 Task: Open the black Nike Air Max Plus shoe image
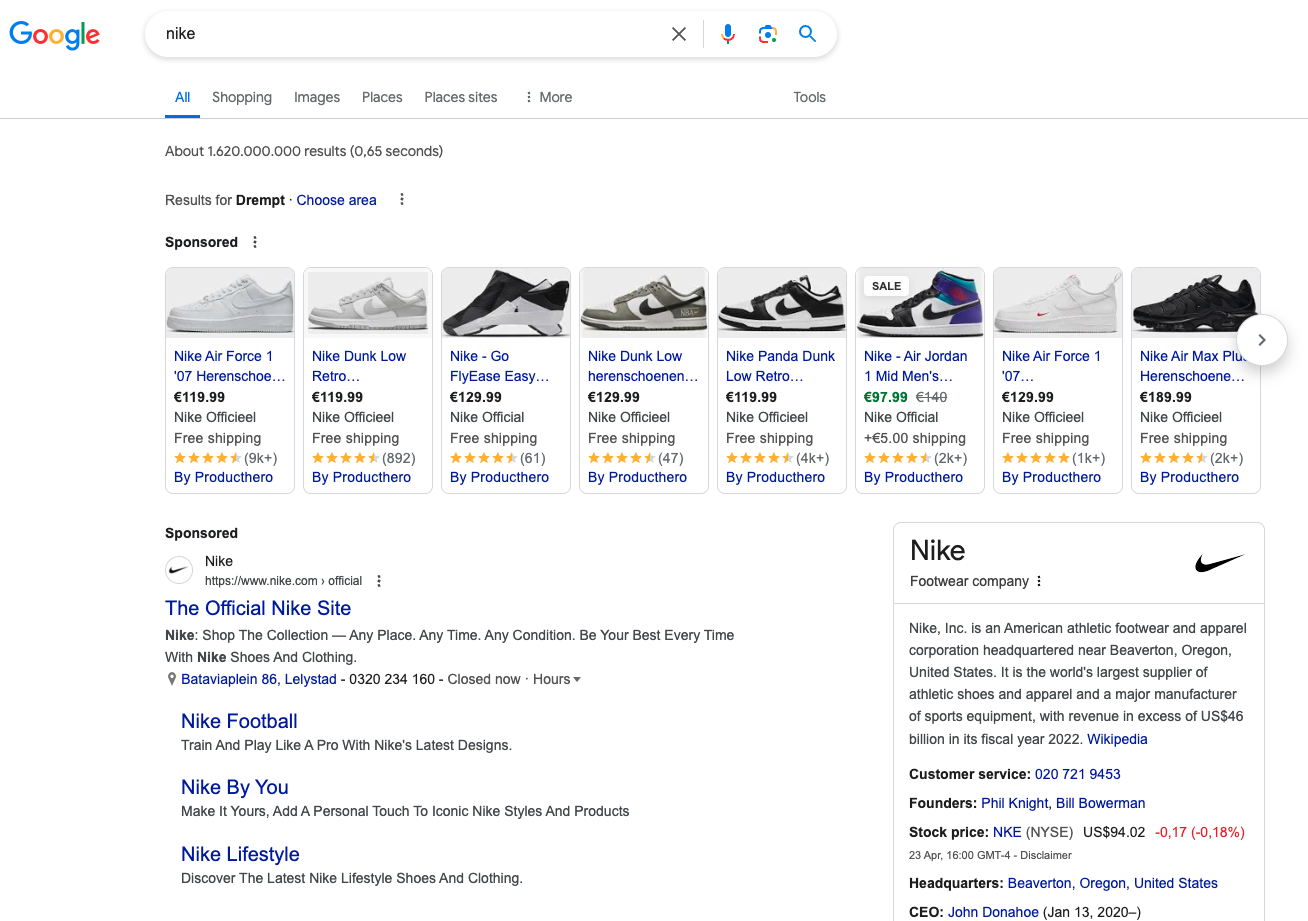click(1196, 304)
